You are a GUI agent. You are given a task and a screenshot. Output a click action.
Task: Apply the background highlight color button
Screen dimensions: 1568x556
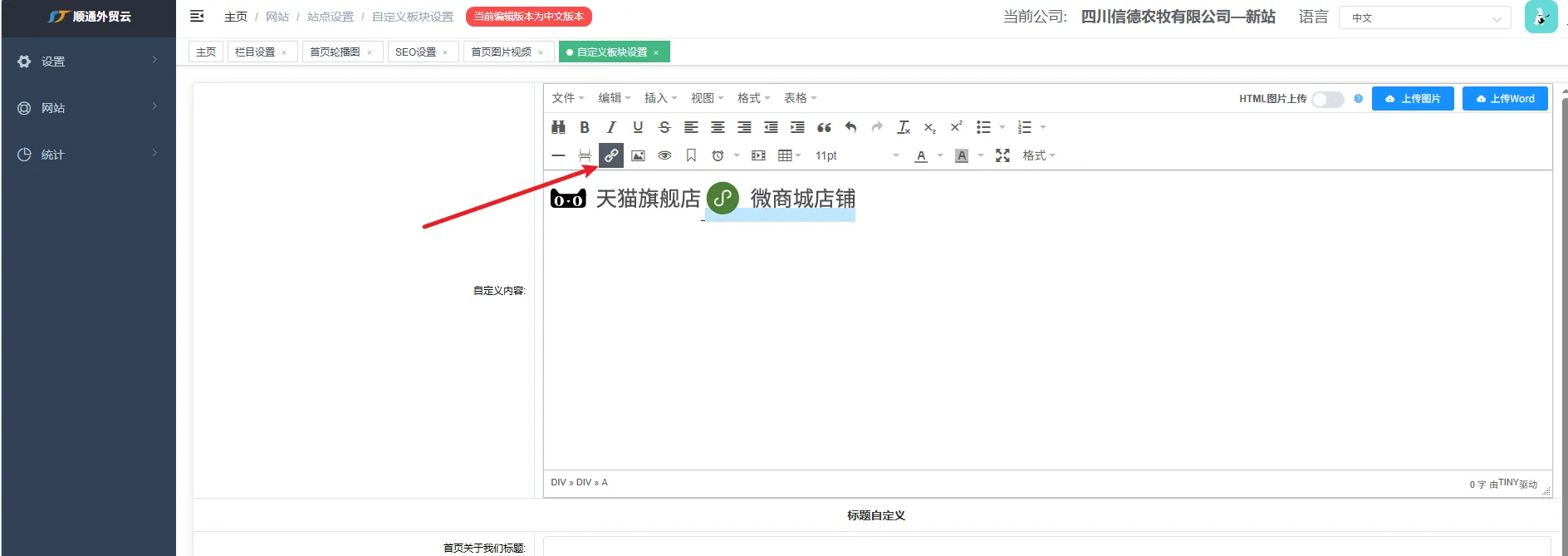(962, 155)
